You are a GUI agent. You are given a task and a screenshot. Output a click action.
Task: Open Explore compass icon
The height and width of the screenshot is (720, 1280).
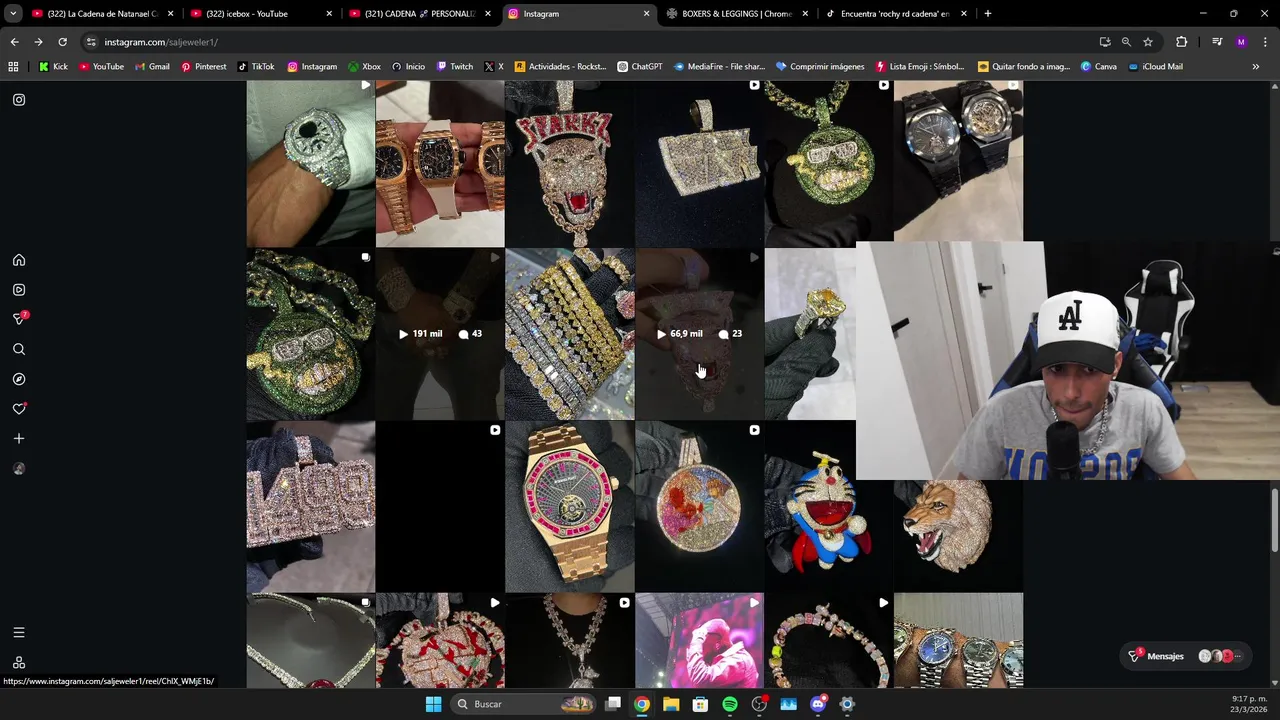pyautogui.click(x=19, y=379)
